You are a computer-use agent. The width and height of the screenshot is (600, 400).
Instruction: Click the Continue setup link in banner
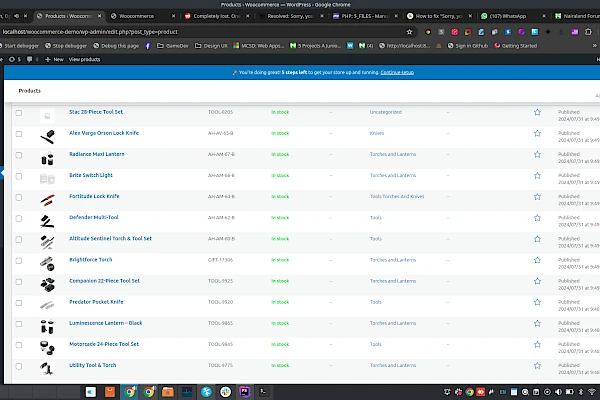pos(396,73)
